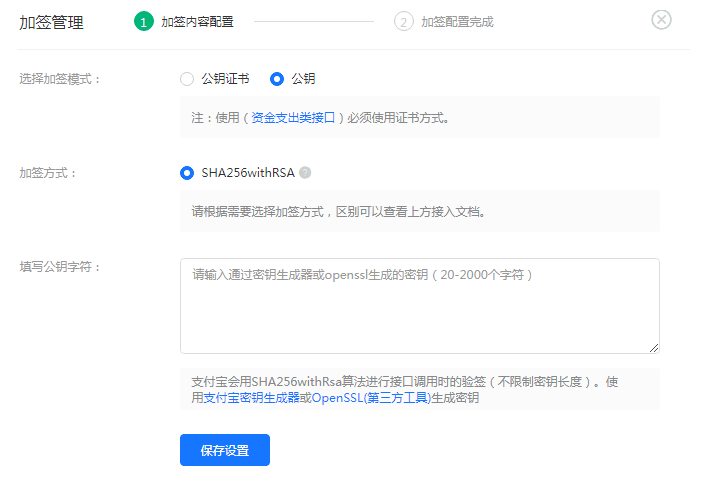Close the 加签管理 dialog with X icon
Image resolution: width=715 pixels, height=486 pixels.
click(x=661, y=20)
